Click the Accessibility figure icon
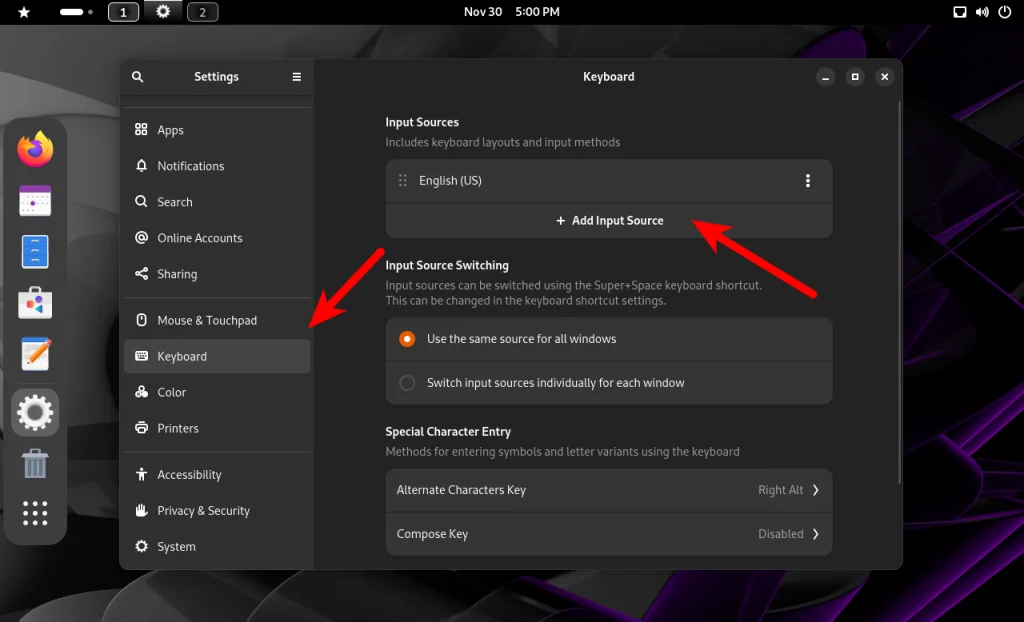 click(141, 474)
